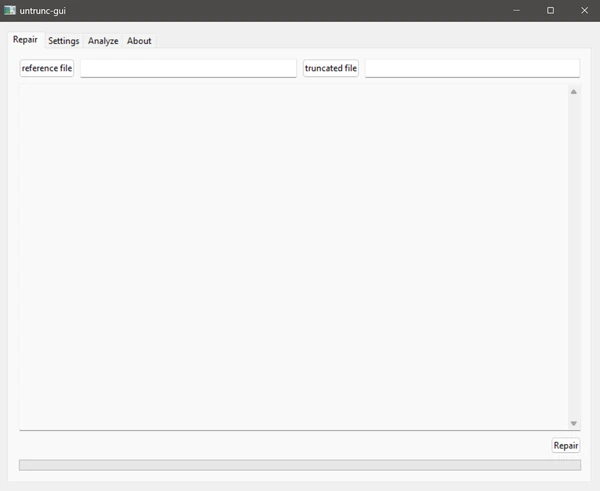Minimize the untrunc-gui window
Screen dimensions: 600x491
516,10
